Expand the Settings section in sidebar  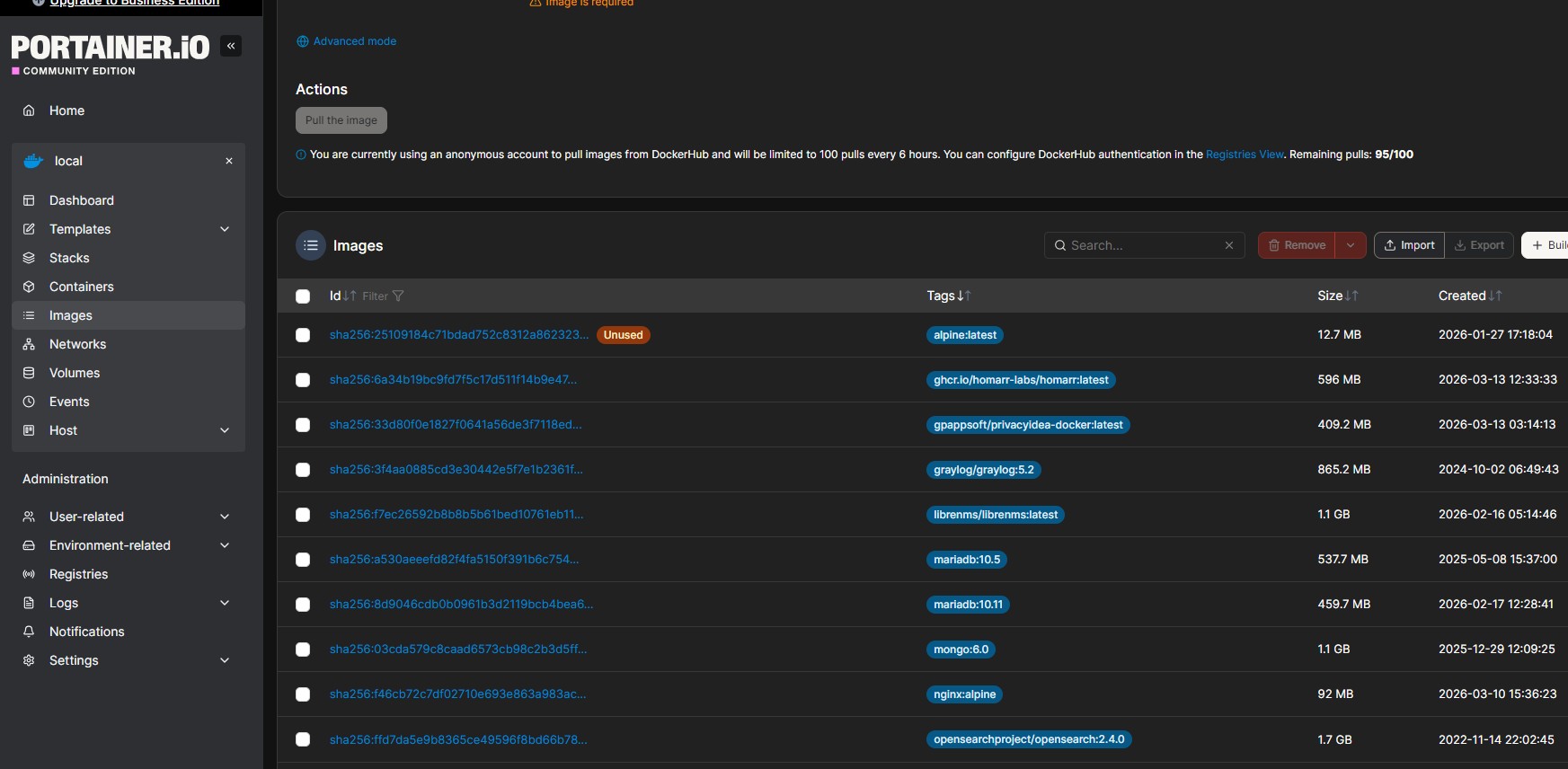tap(225, 660)
